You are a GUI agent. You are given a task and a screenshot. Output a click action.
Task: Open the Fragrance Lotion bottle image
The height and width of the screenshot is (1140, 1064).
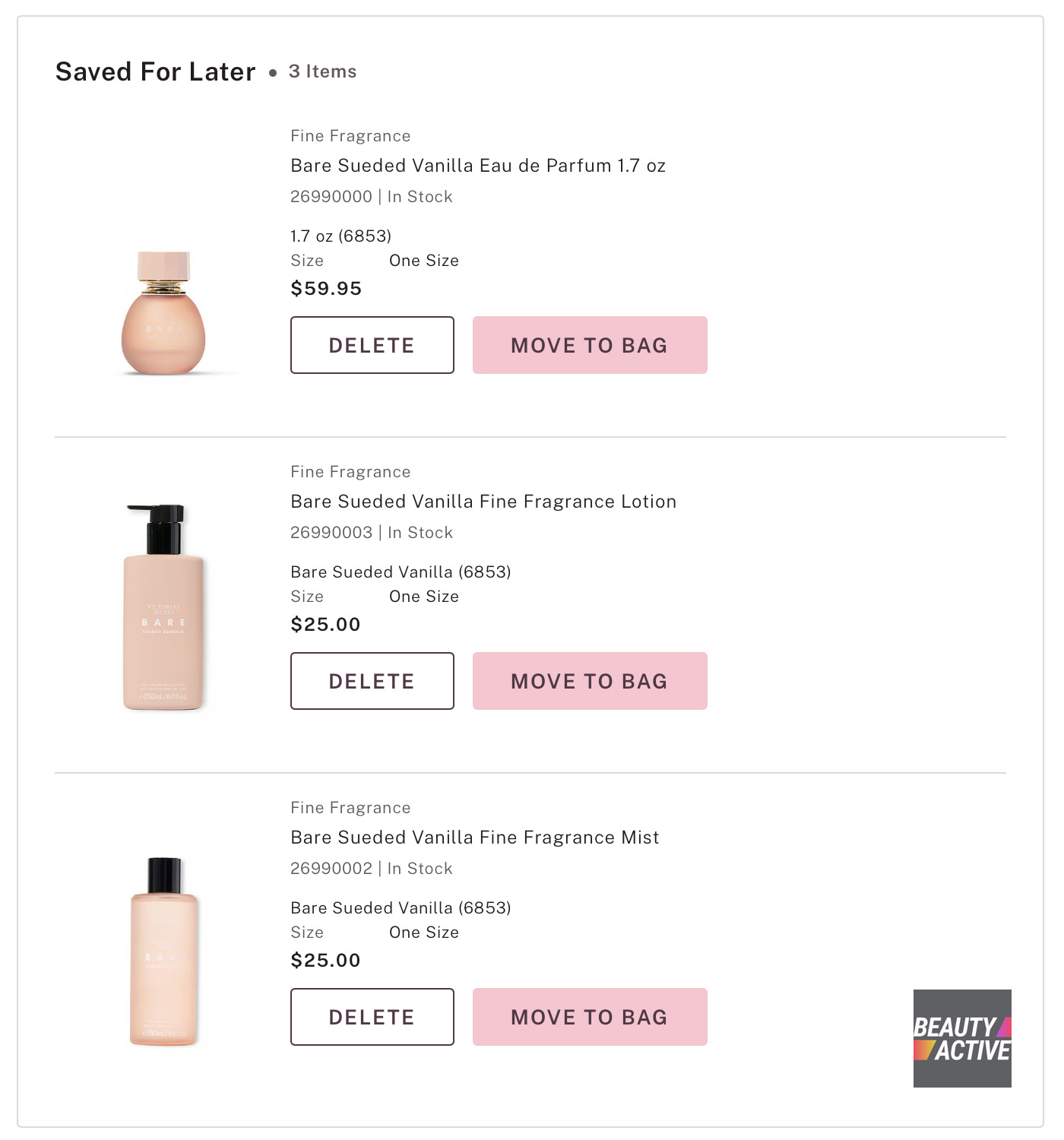click(164, 607)
